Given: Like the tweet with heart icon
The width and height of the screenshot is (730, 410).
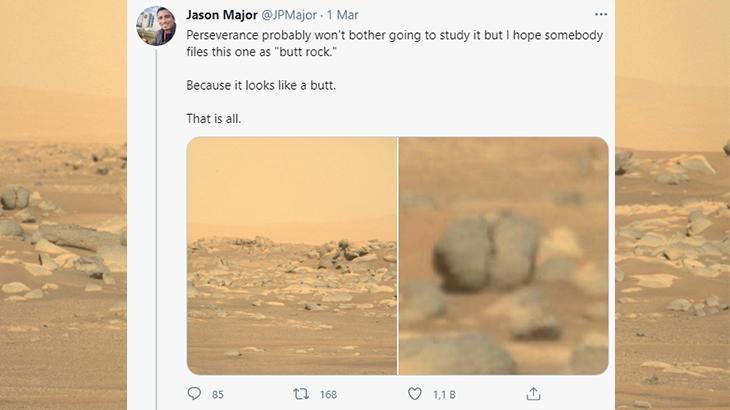Looking at the screenshot, I should pos(414,394).
